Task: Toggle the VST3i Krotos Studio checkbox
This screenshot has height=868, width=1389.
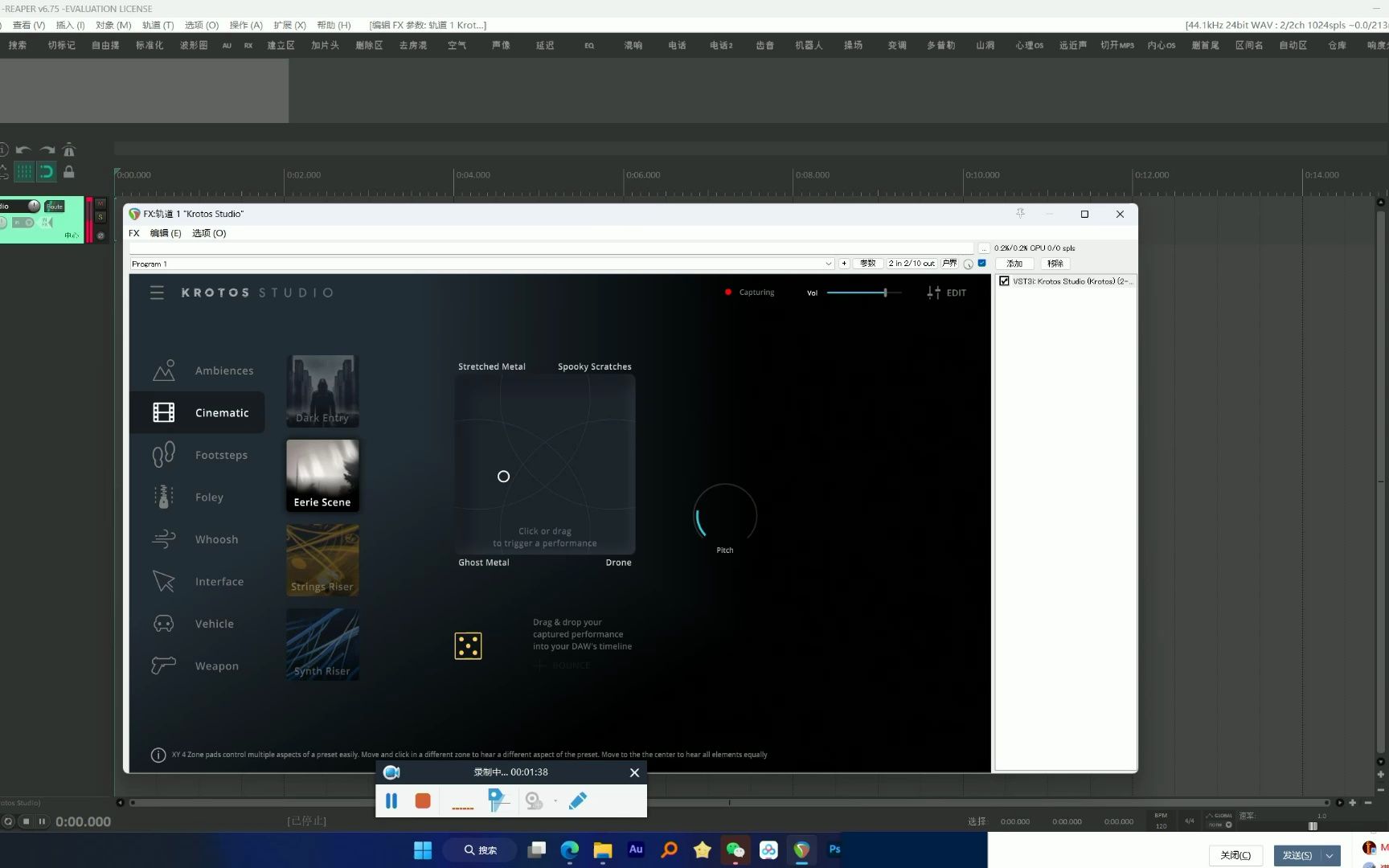Action: [x=1004, y=281]
